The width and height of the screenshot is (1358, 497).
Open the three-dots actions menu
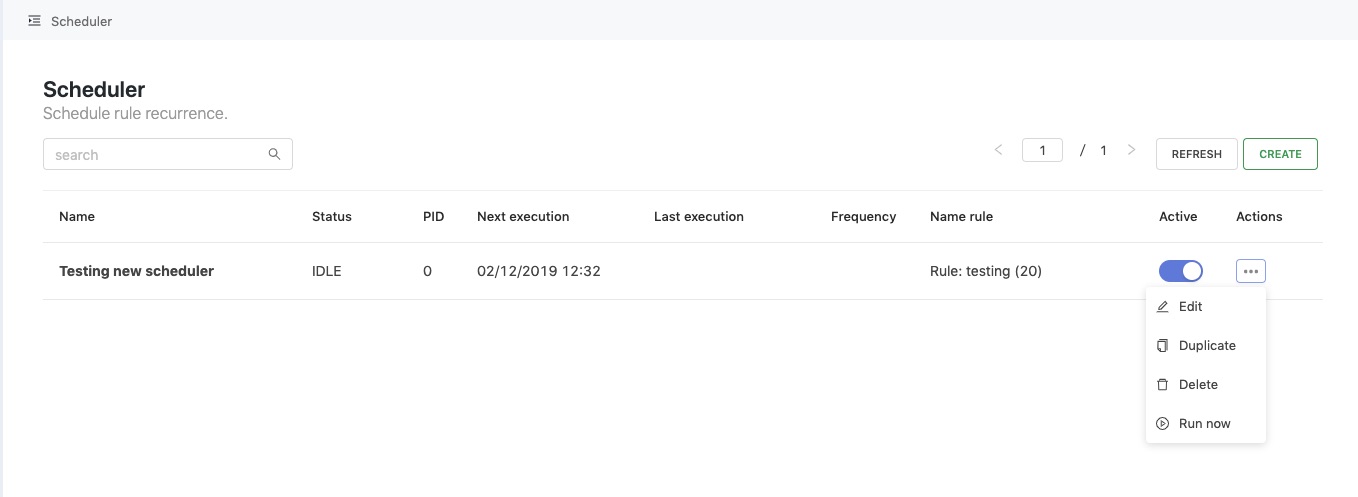[x=1251, y=271]
